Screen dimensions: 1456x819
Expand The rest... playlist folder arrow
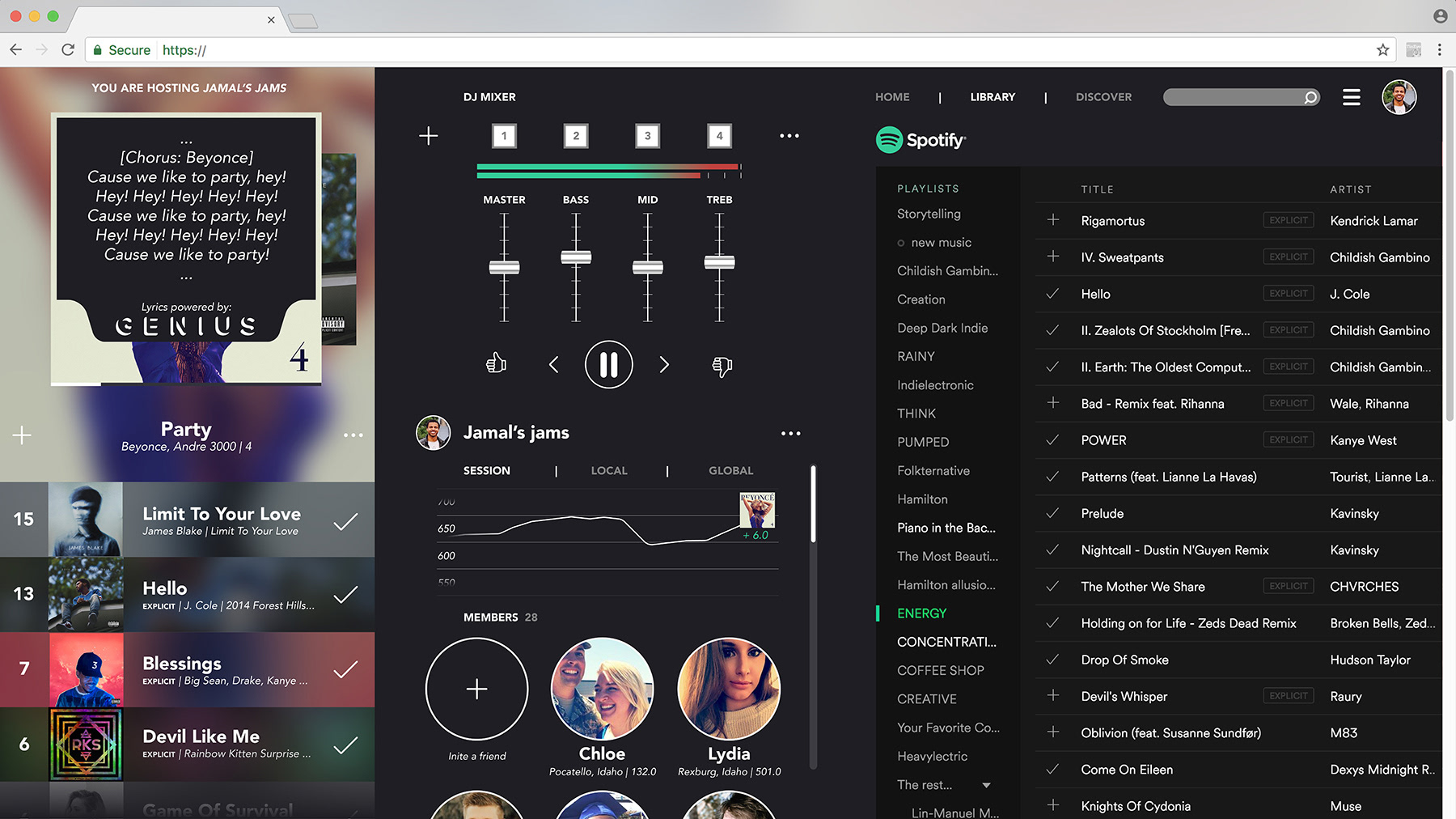[x=986, y=785]
